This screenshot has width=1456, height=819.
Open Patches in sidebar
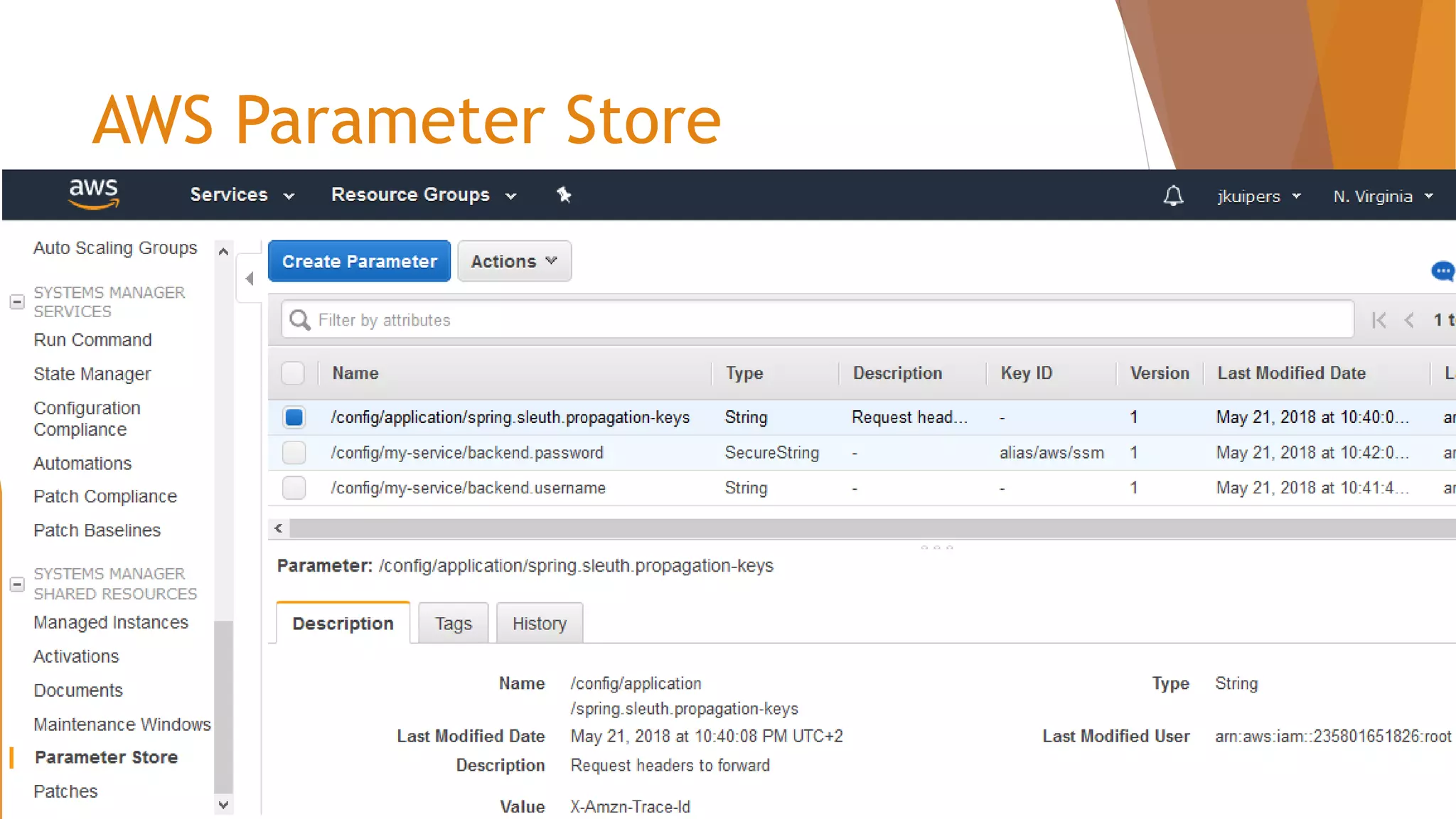pyautogui.click(x=65, y=791)
